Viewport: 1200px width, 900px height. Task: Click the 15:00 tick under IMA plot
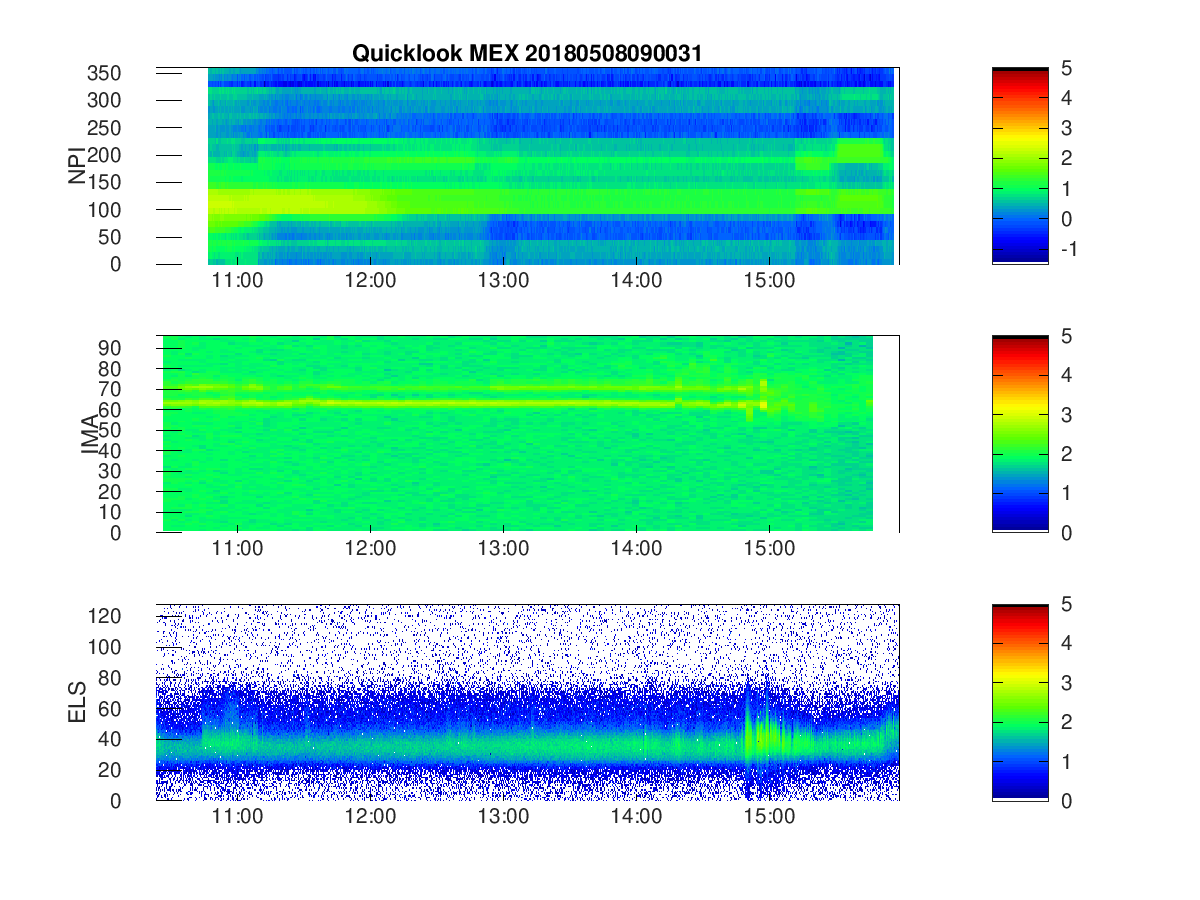(x=769, y=549)
